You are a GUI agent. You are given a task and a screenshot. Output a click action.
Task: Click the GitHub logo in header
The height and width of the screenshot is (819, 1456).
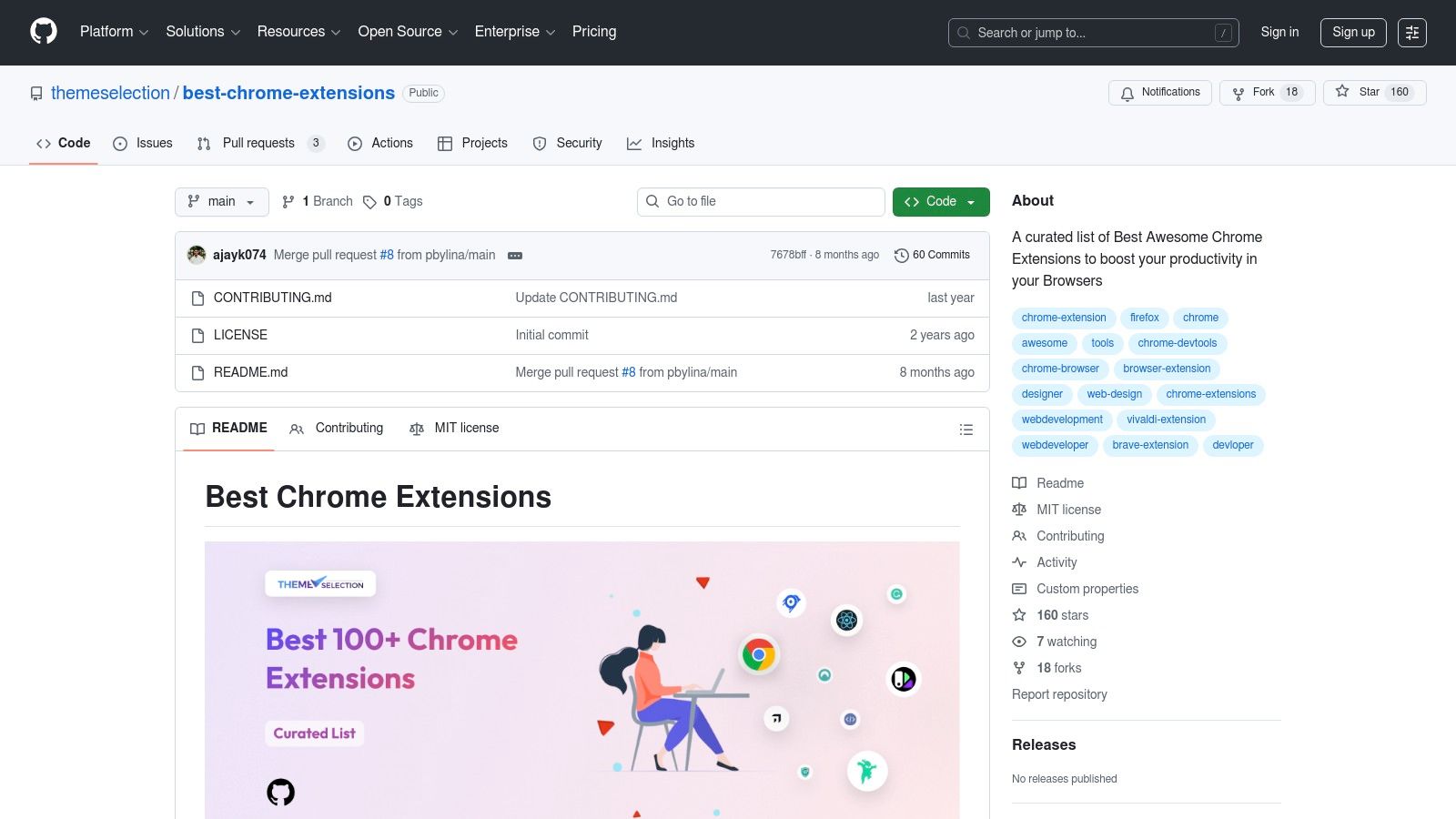pyautogui.click(x=44, y=32)
